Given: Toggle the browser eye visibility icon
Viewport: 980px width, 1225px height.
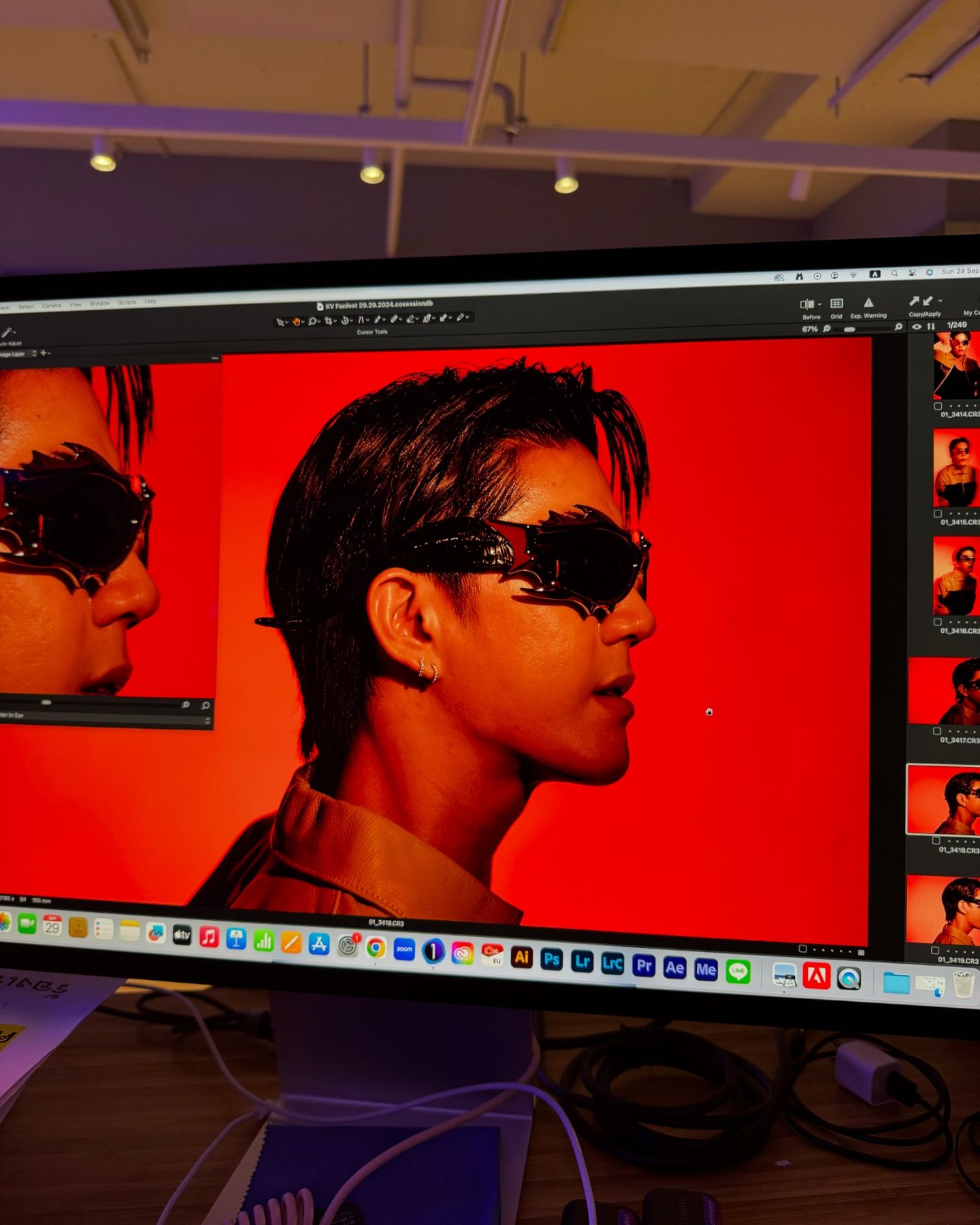Looking at the screenshot, I should pos(917,327).
